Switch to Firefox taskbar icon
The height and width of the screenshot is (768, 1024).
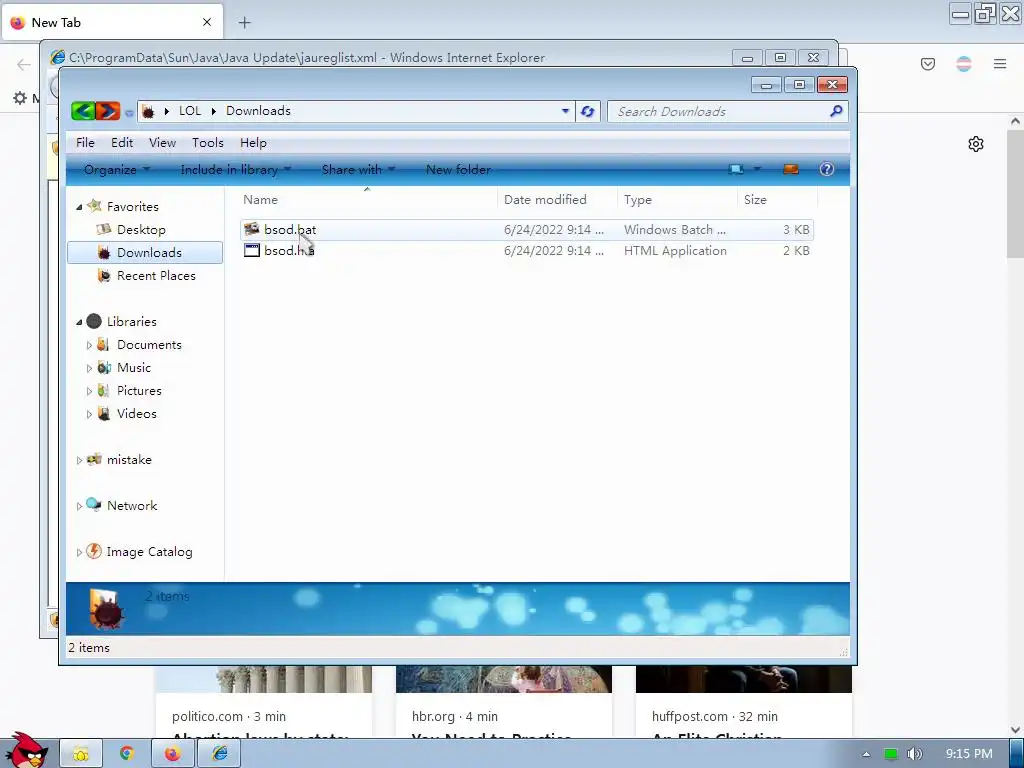click(x=172, y=754)
